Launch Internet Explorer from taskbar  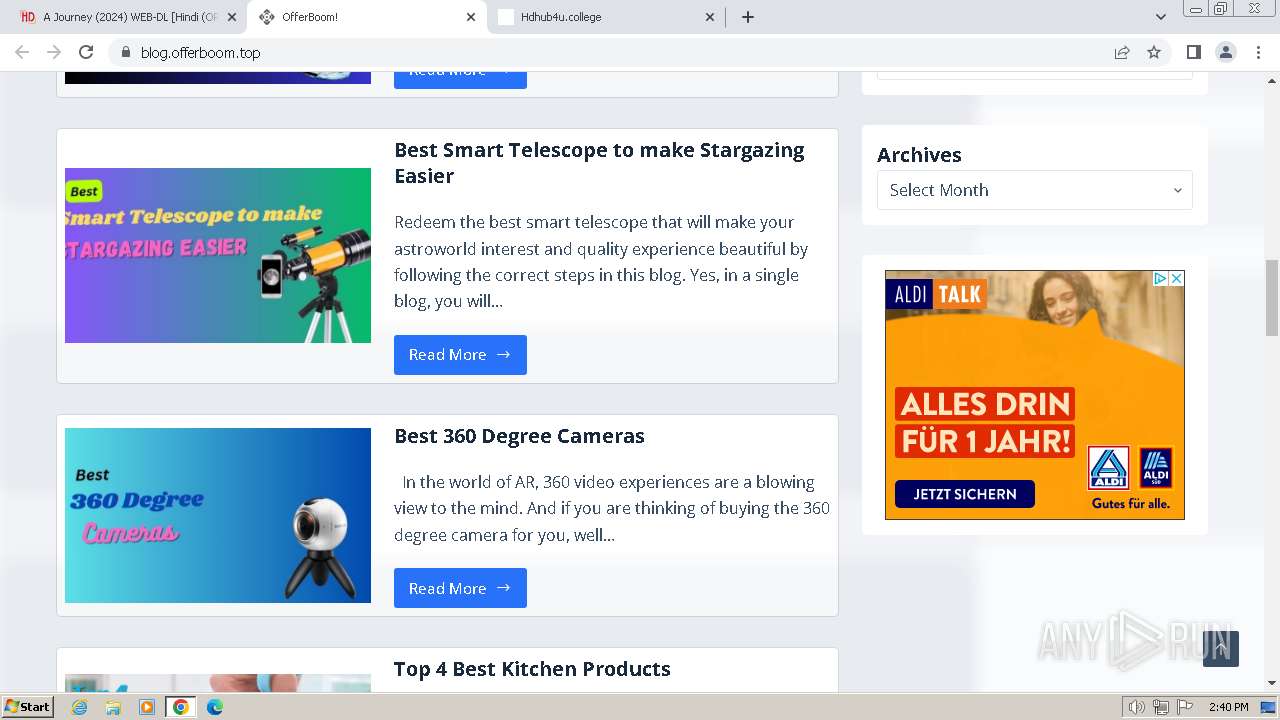coord(80,707)
